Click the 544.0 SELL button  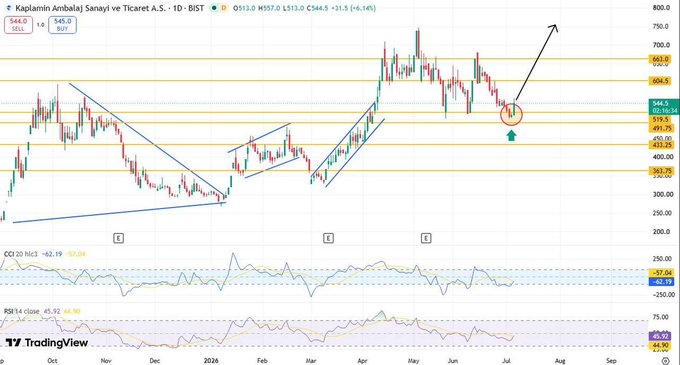(18, 25)
